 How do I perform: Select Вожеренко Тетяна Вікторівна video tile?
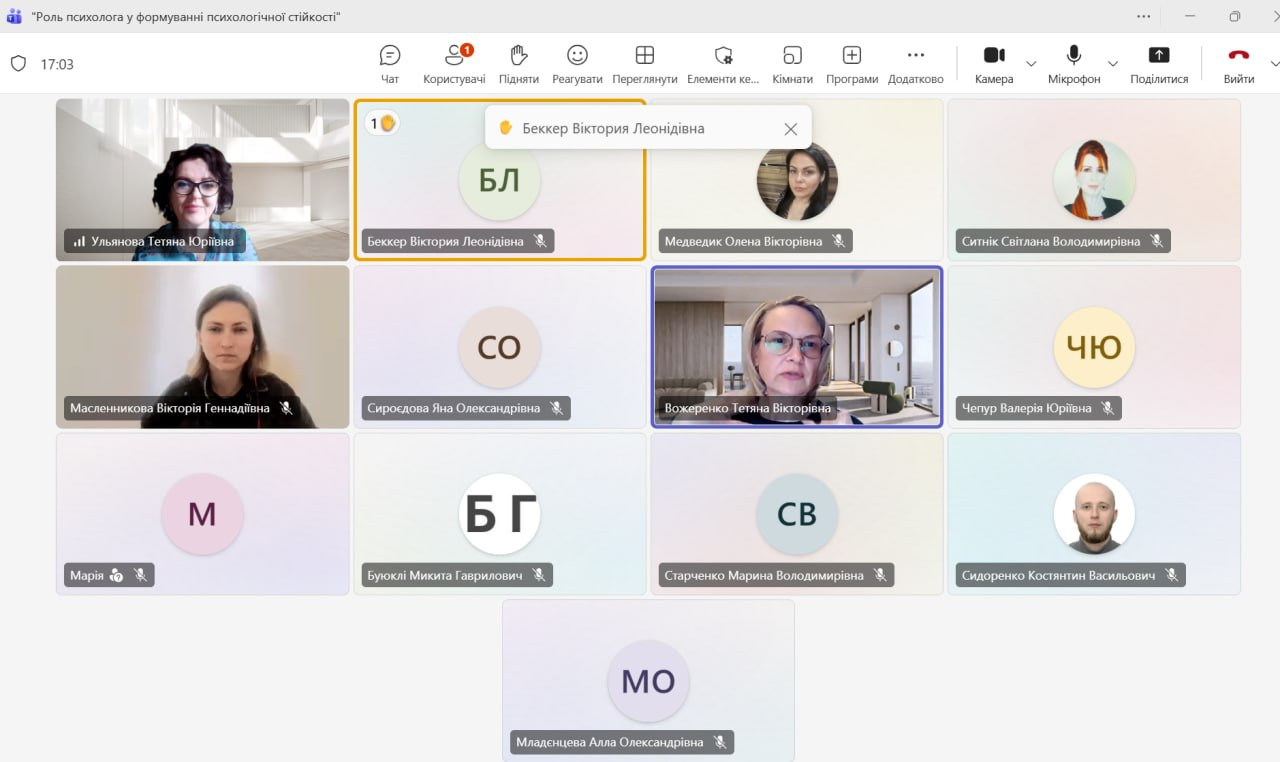(797, 346)
